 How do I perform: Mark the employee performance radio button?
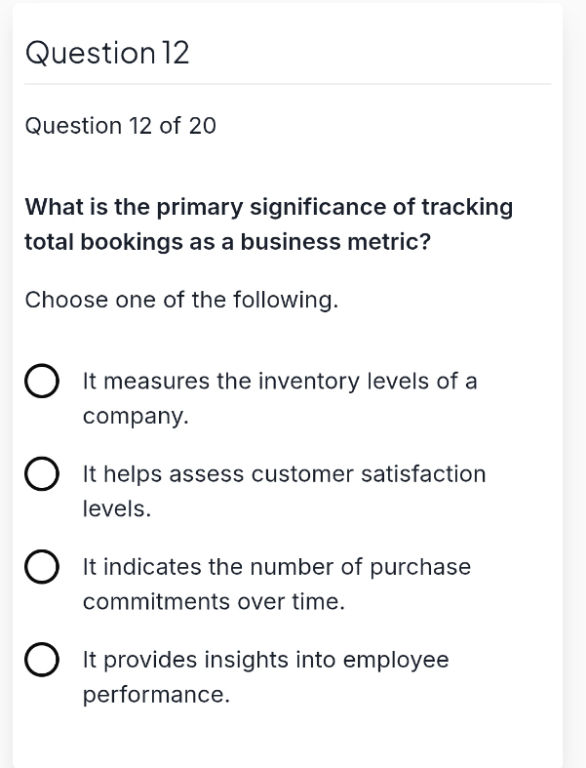pos(42,659)
